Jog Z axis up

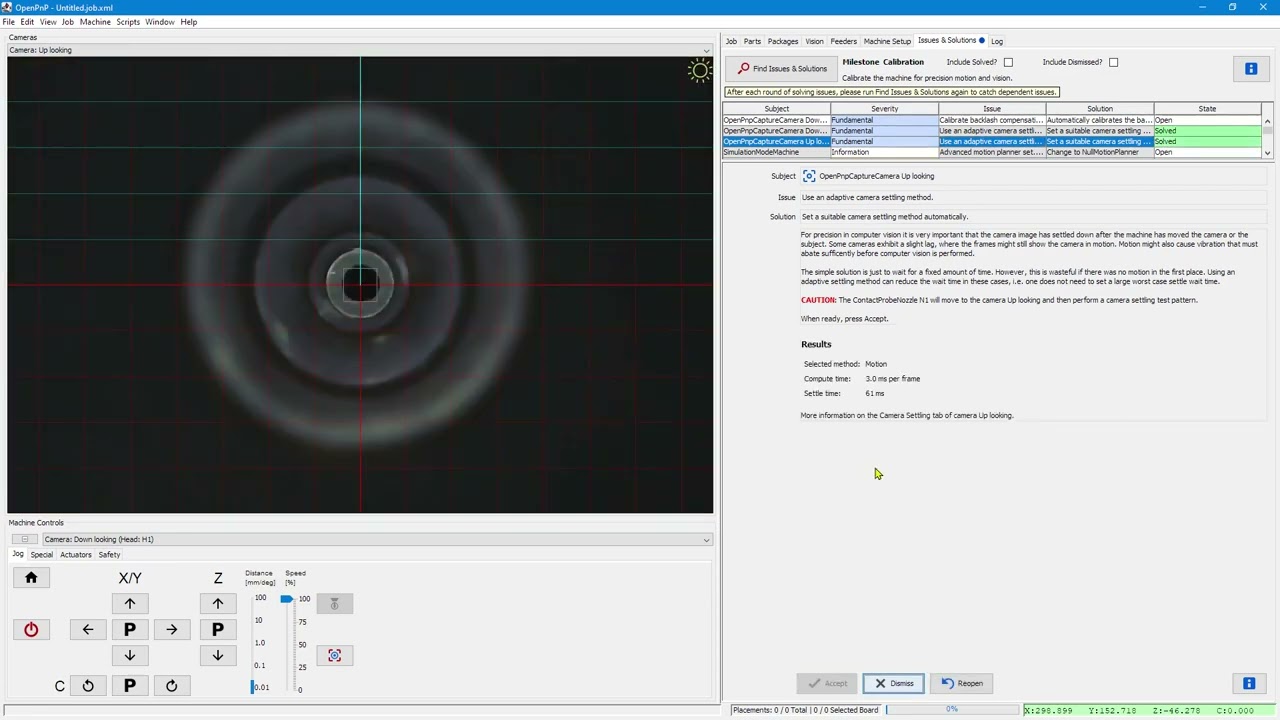pos(217,604)
